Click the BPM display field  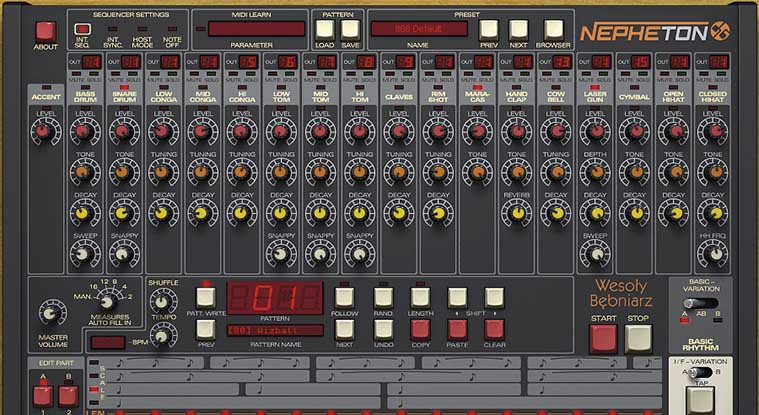pyautogui.click(x=107, y=342)
